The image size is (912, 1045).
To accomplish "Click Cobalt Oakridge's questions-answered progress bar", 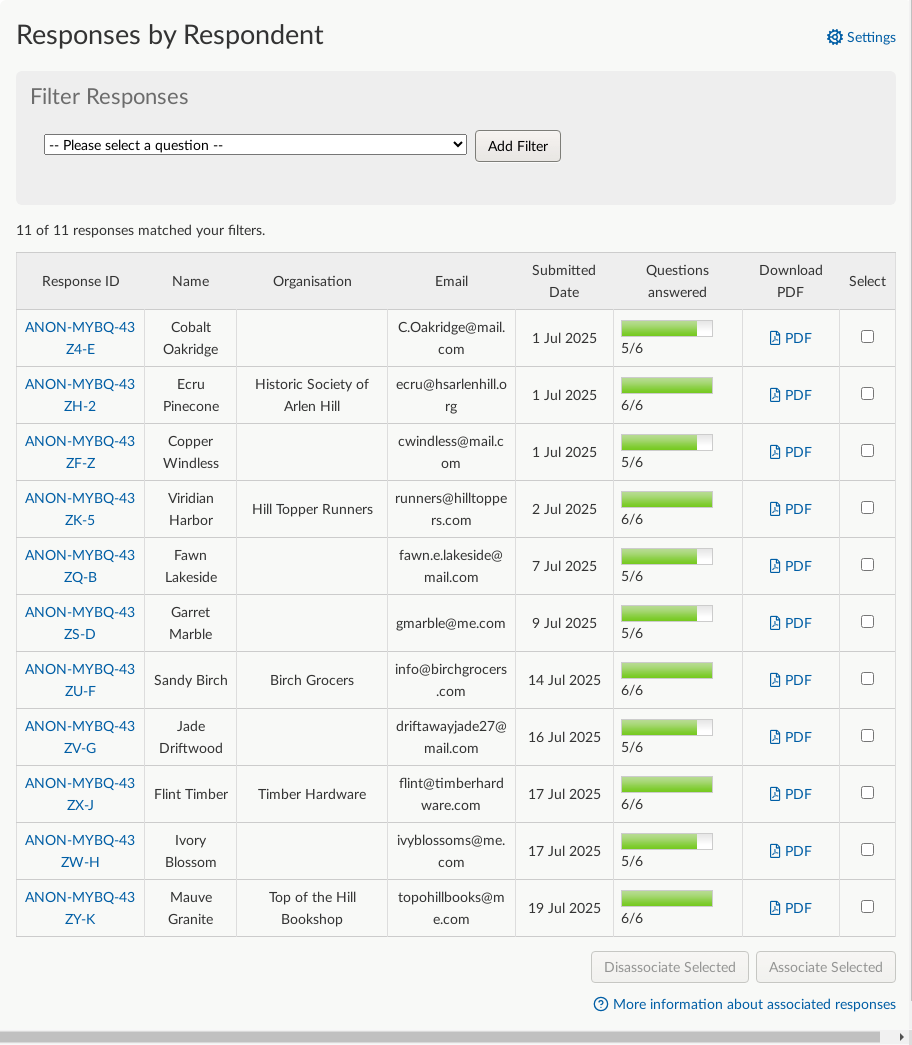I will 667,329.
